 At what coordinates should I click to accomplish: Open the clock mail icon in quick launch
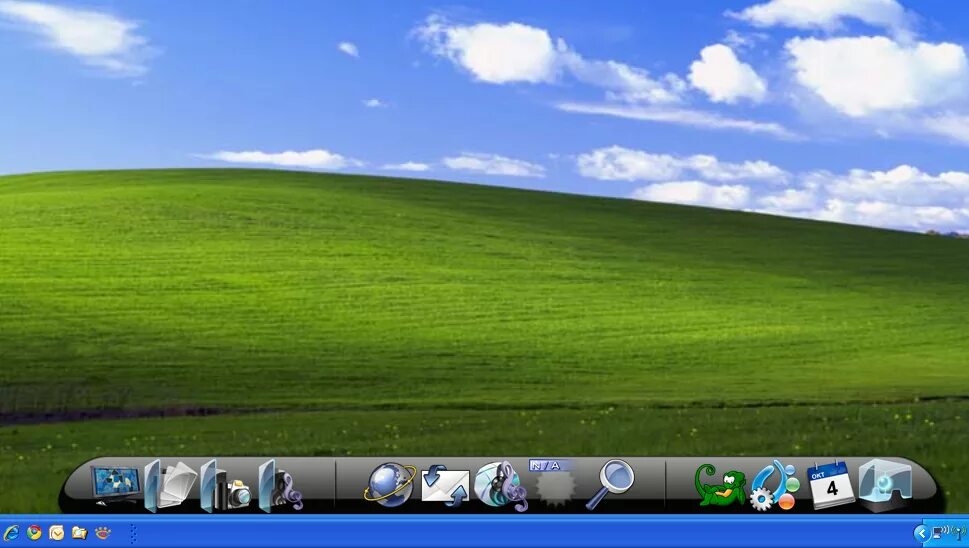pyautogui.click(x=56, y=533)
